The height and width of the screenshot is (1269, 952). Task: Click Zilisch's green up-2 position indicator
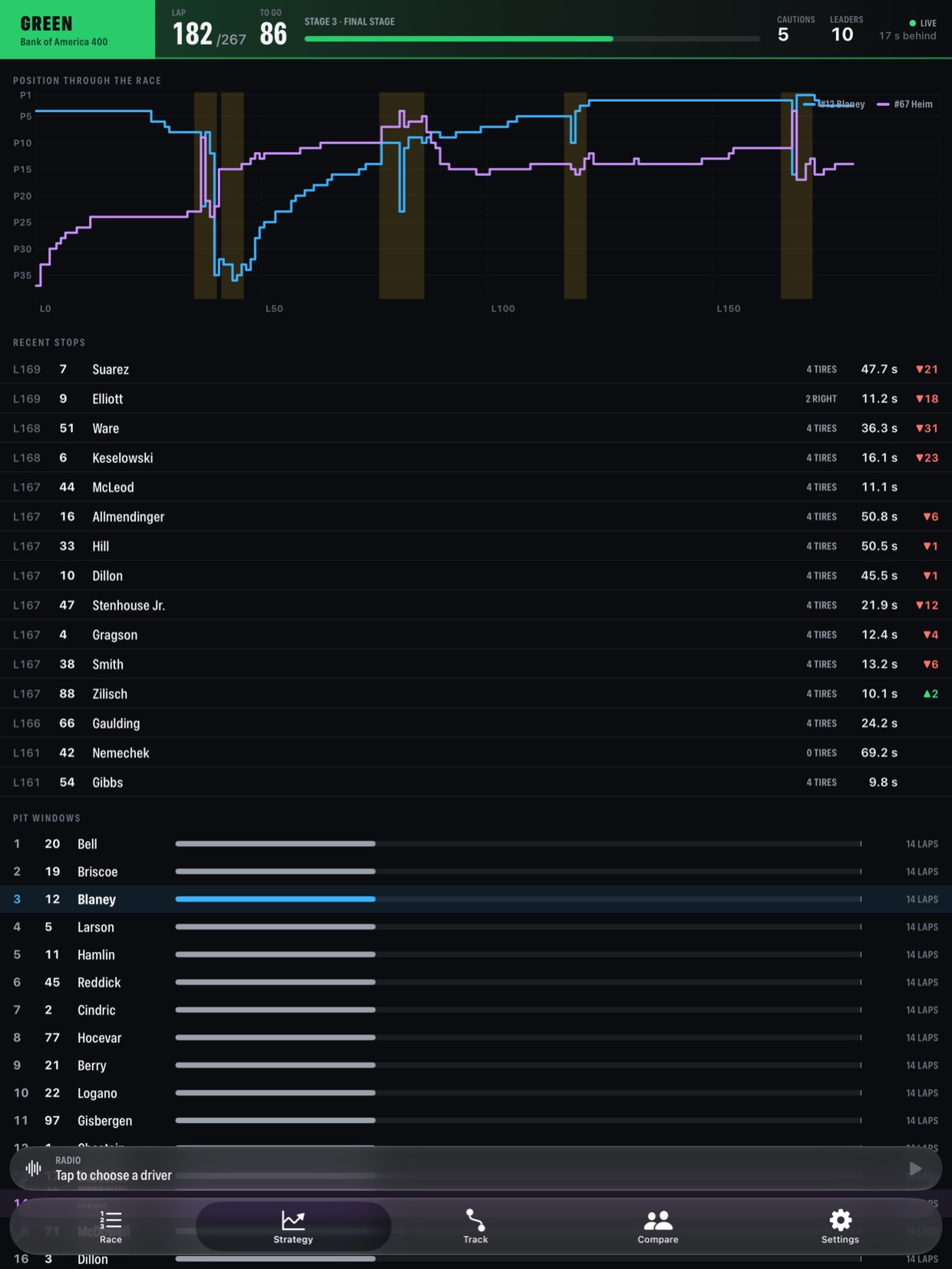931,694
